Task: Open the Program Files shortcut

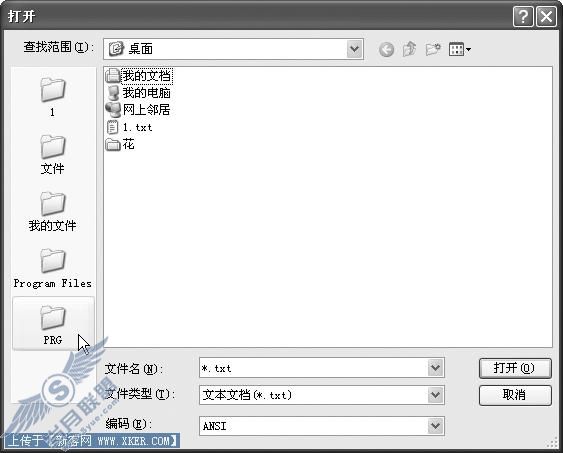Action: [53, 268]
